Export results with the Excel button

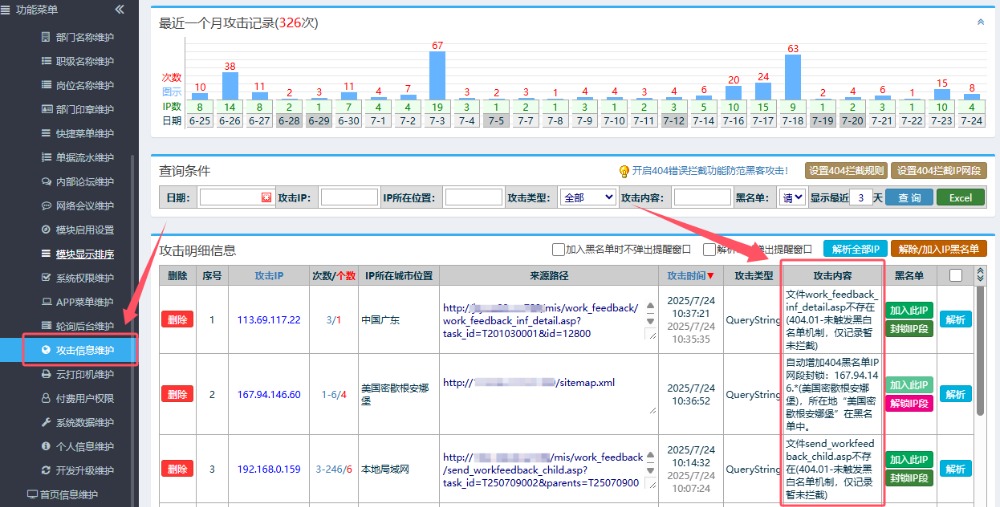tap(960, 198)
